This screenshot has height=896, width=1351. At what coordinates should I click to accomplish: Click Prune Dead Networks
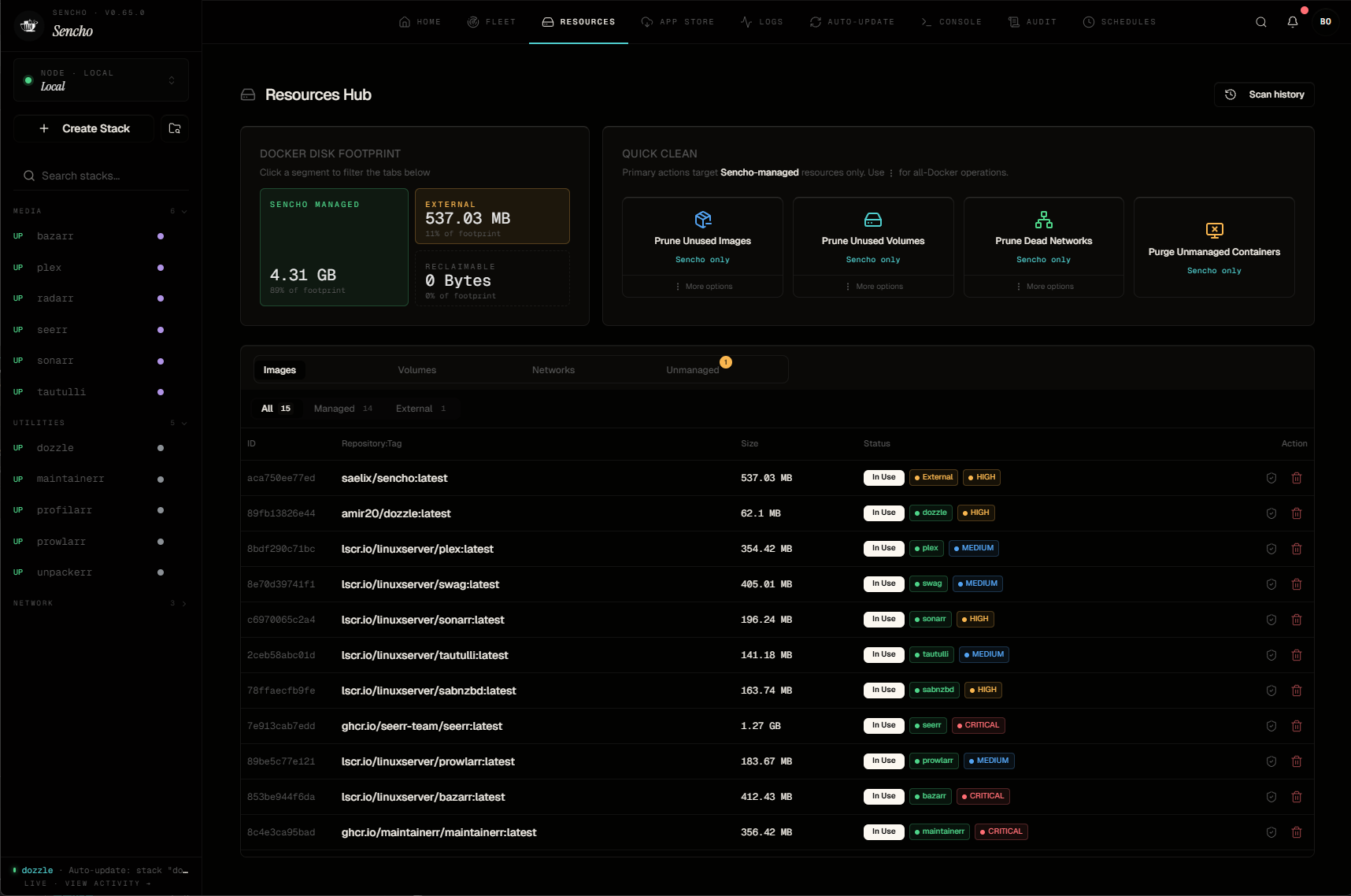[1044, 236]
